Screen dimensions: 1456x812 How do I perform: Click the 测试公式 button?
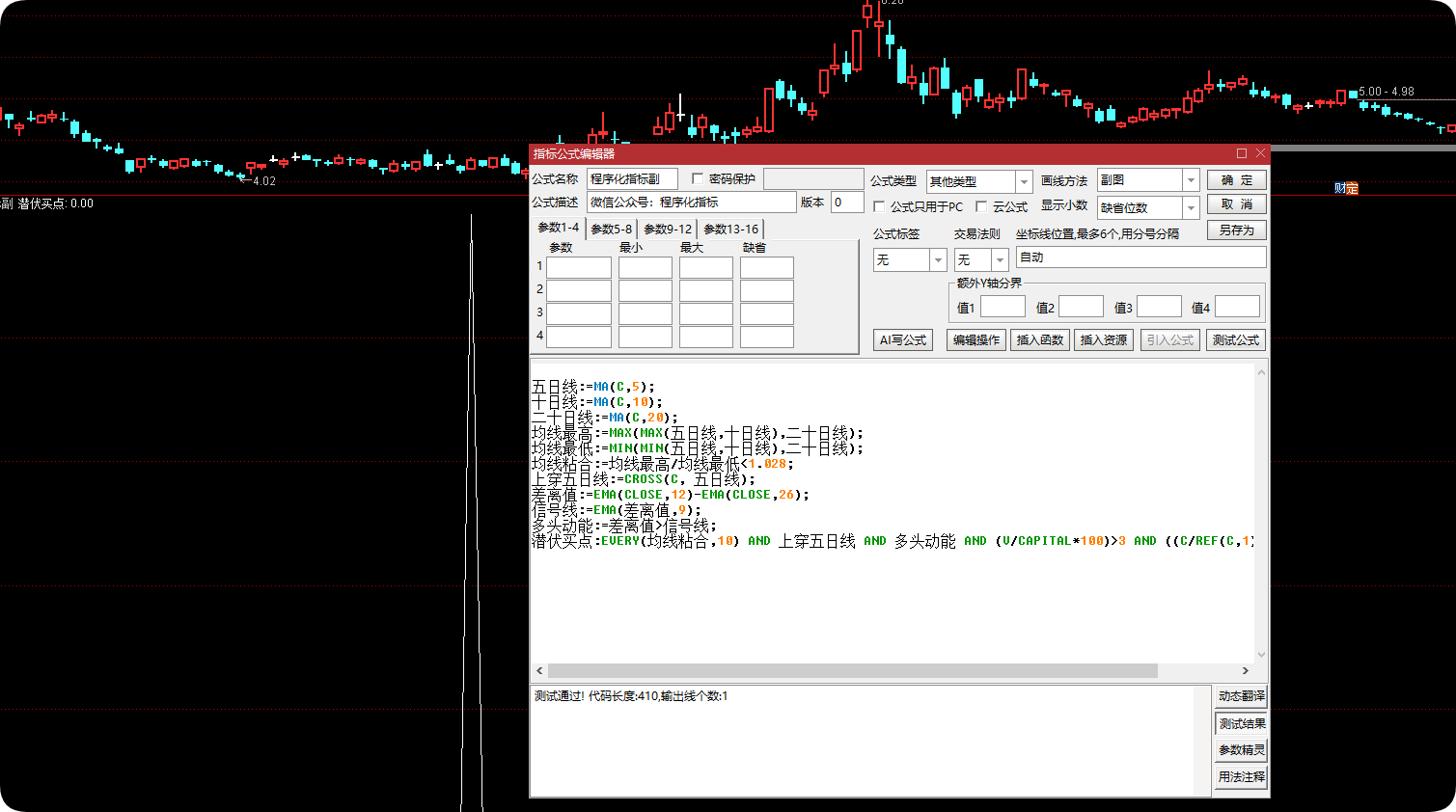point(1236,339)
